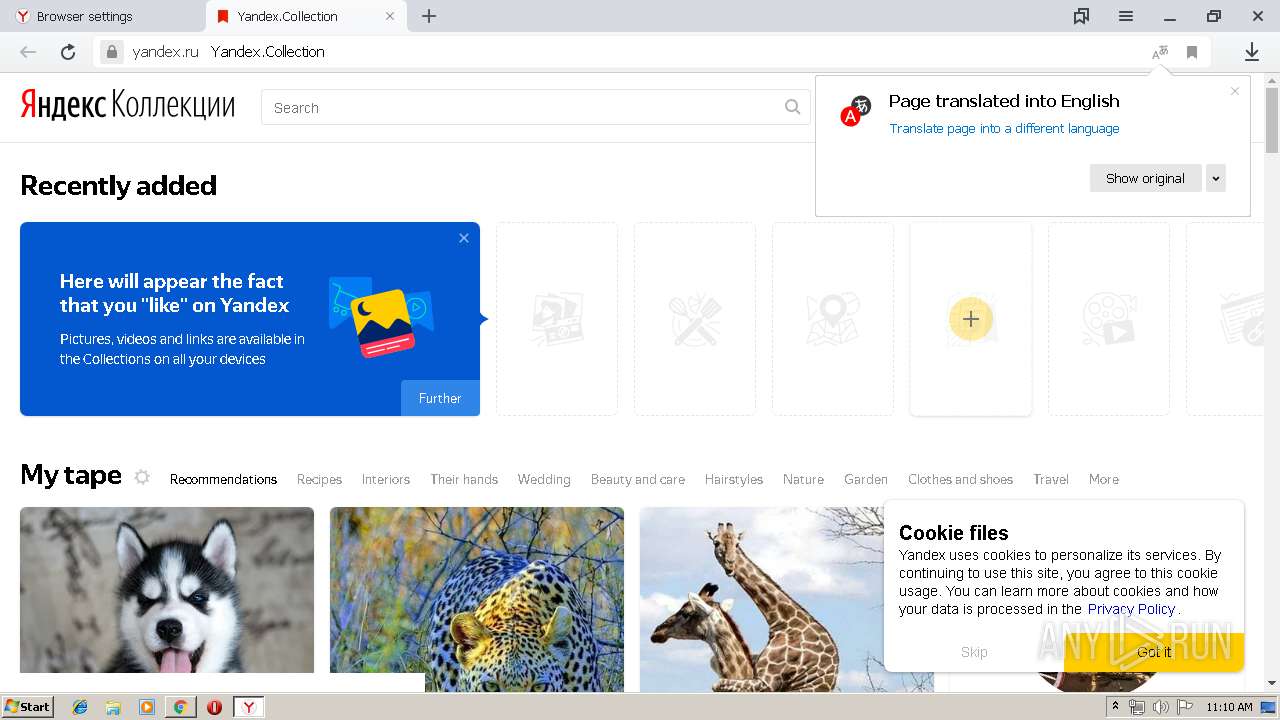Screen dimensions: 1280x720
Task: Bookmark this page via address bar icon
Action: (x=1192, y=52)
